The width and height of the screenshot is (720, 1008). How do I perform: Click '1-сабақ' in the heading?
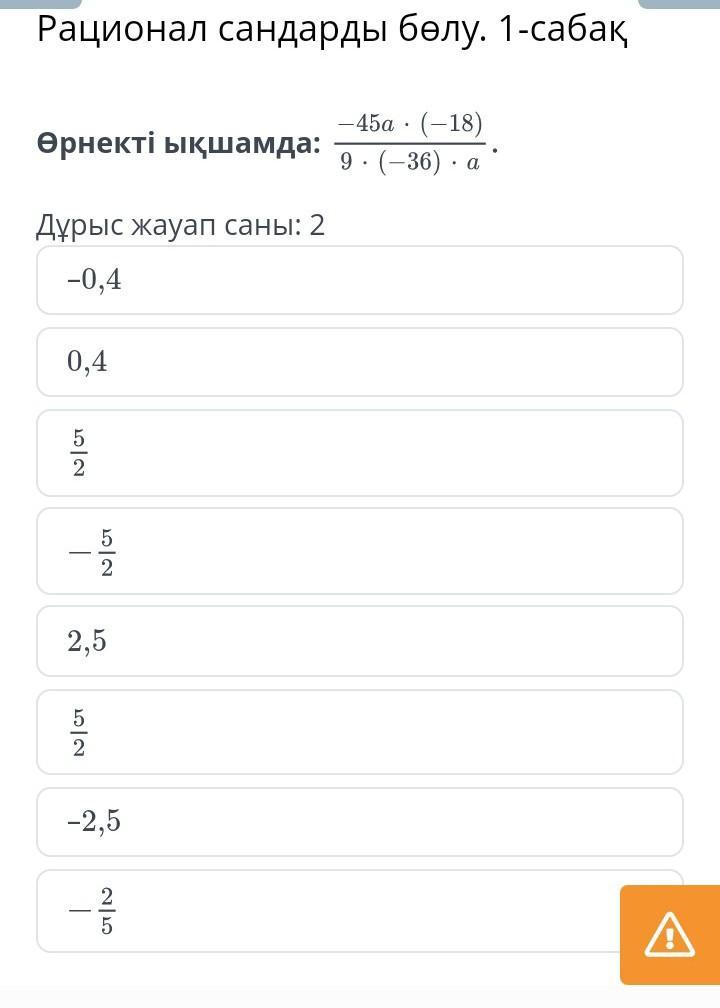tap(563, 31)
